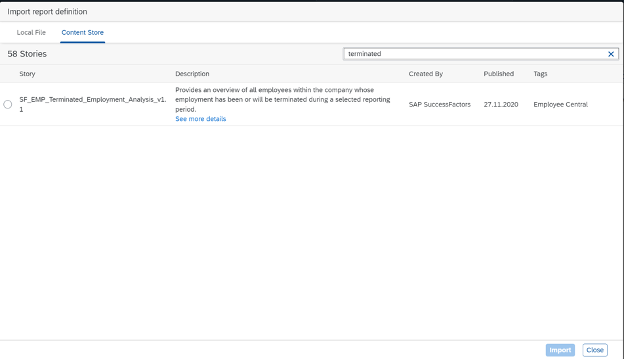Open the Content Store tab
This screenshot has height=360, width=624.
click(82, 33)
